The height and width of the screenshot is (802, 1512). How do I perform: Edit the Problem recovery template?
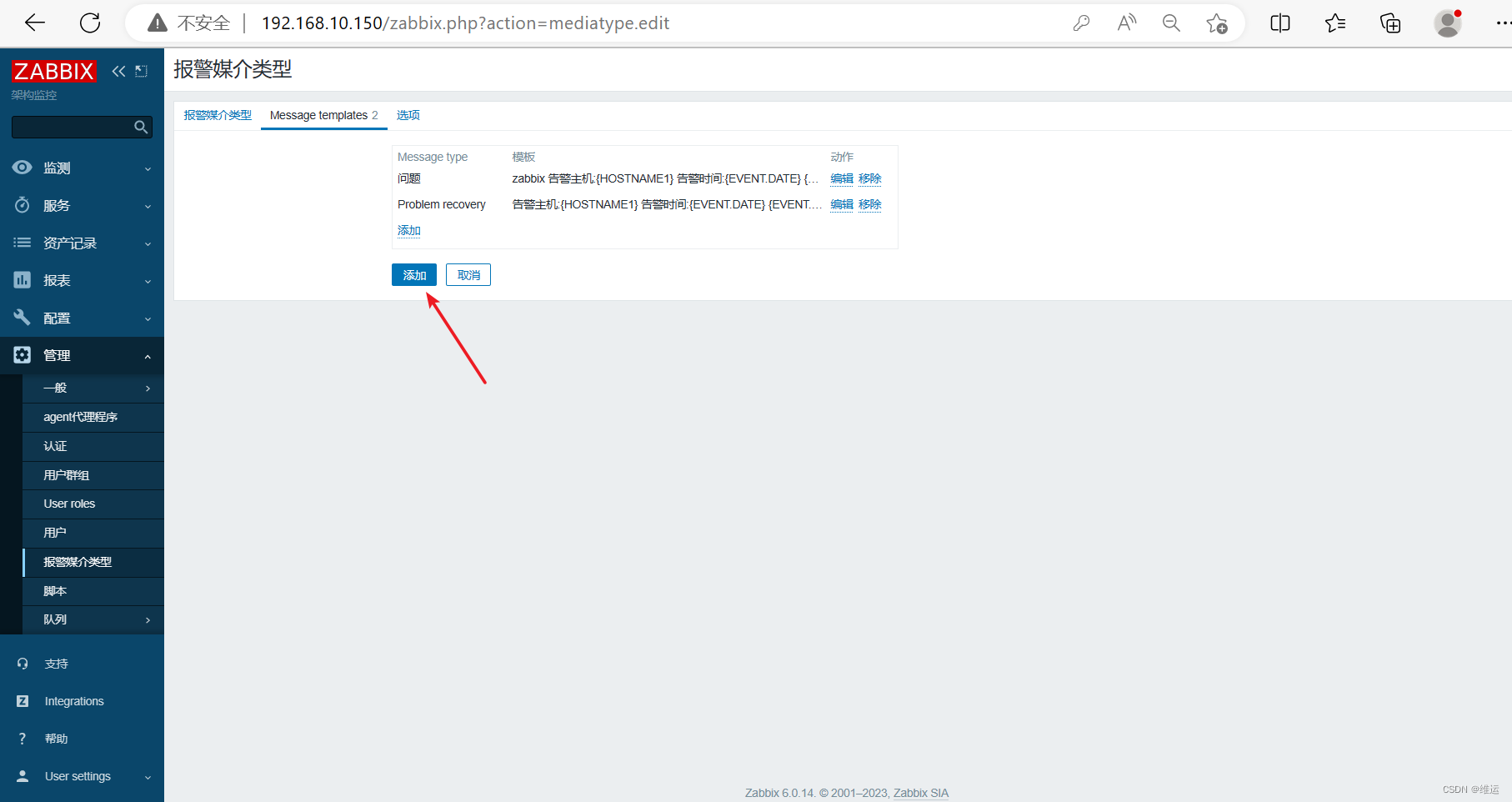pyautogui.click(x=842, y=204)
